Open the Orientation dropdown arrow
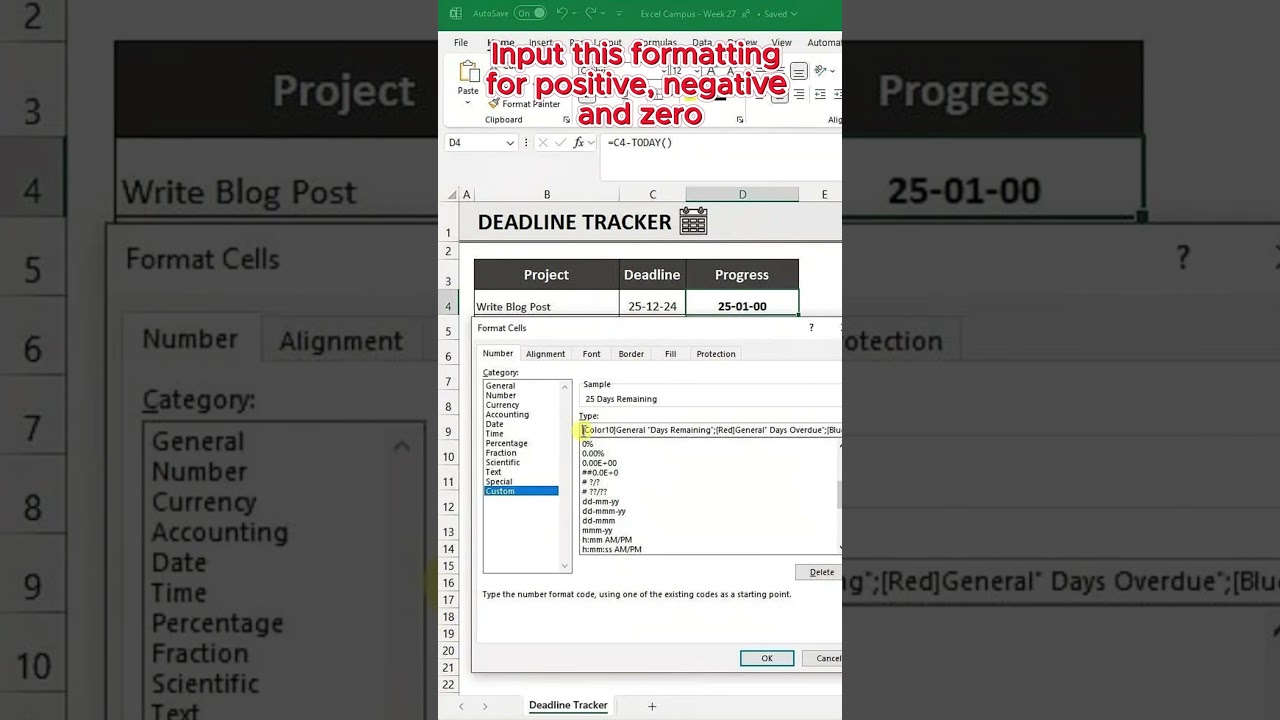 click(832, 71)
